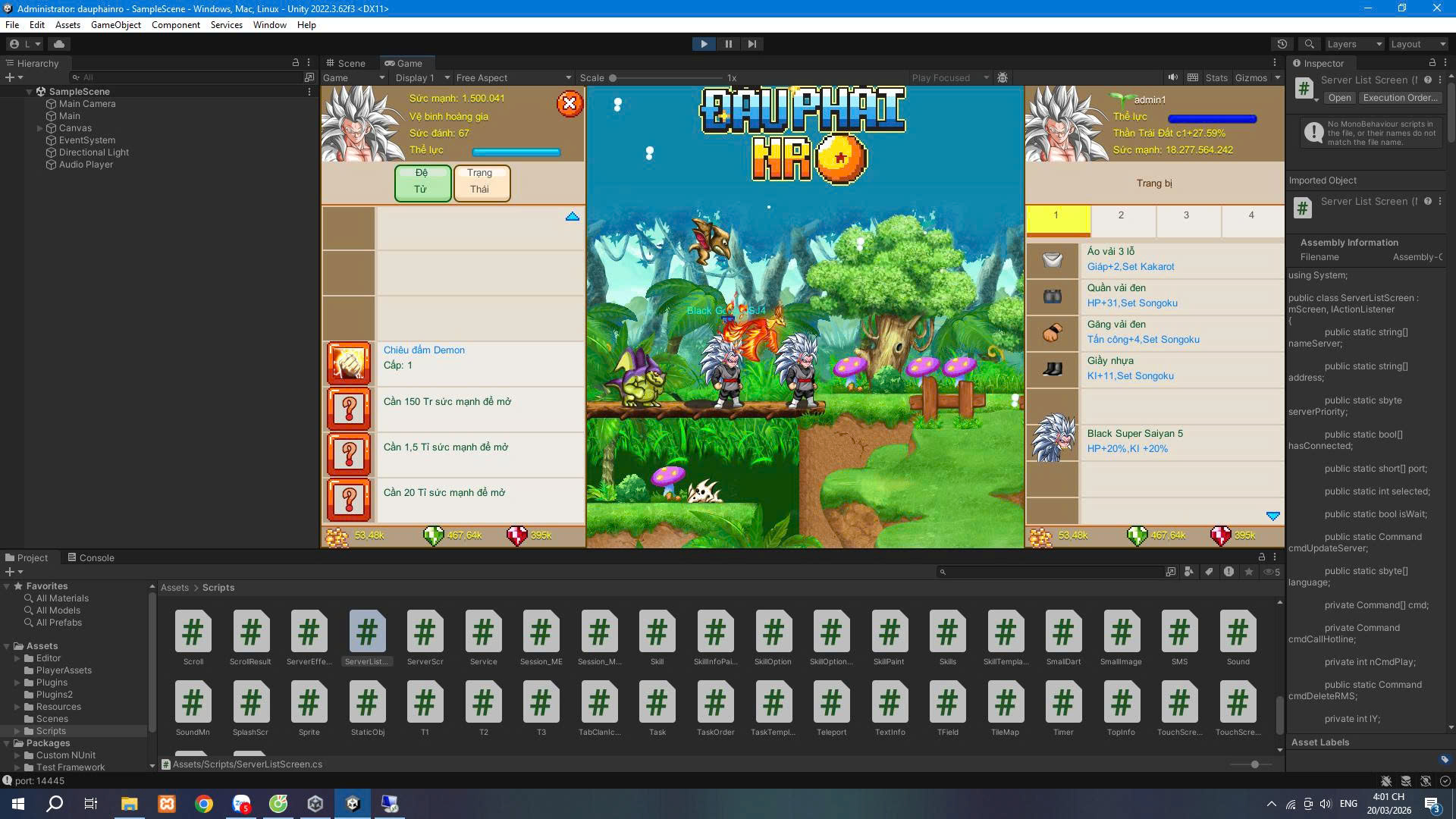Toggle the Stats overlay button
This screenshot has width=1456, height=819.
click(x=1216, y=77)
